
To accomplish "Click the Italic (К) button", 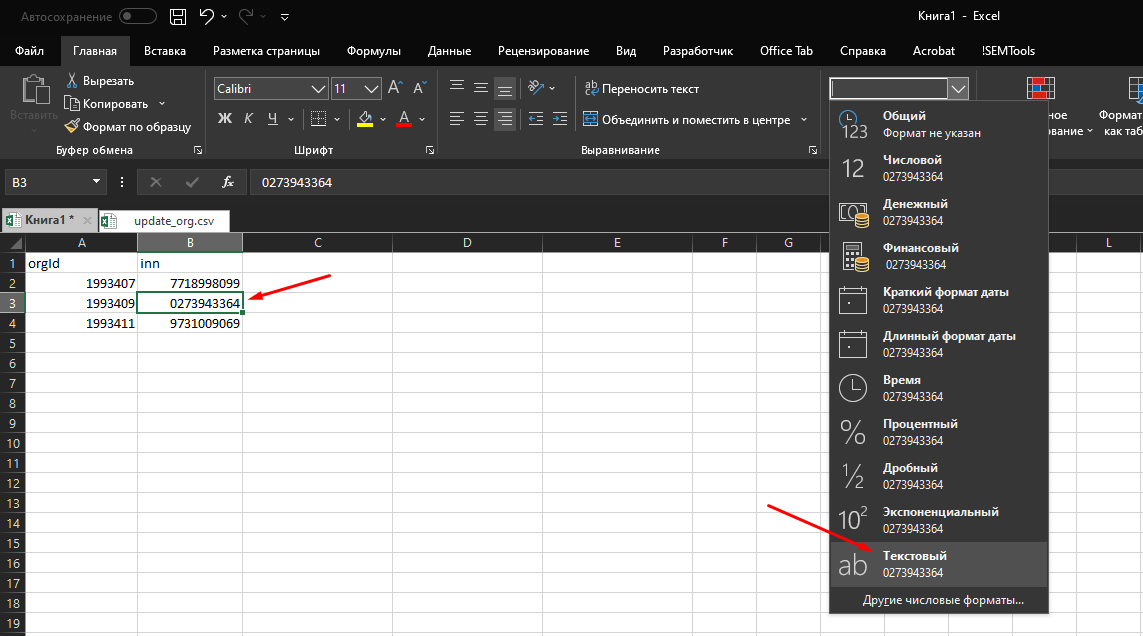I will point(247,119).
